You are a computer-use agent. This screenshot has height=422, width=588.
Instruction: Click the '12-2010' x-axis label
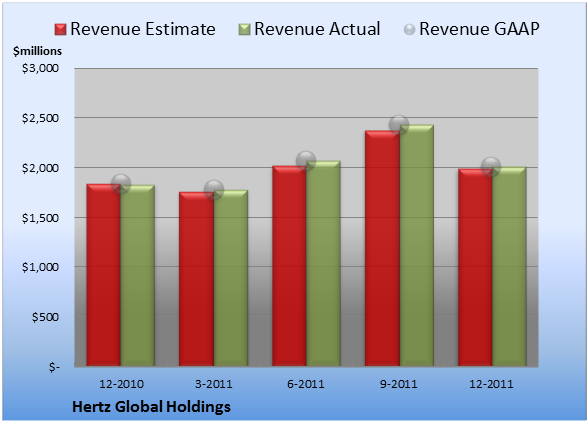[121, 384]
